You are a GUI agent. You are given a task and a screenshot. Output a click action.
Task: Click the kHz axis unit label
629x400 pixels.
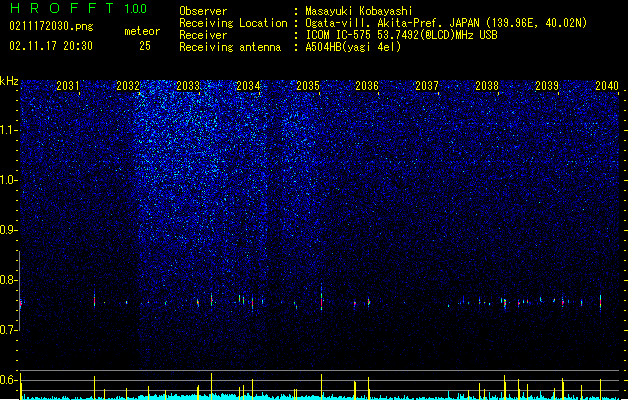(9, 81)
